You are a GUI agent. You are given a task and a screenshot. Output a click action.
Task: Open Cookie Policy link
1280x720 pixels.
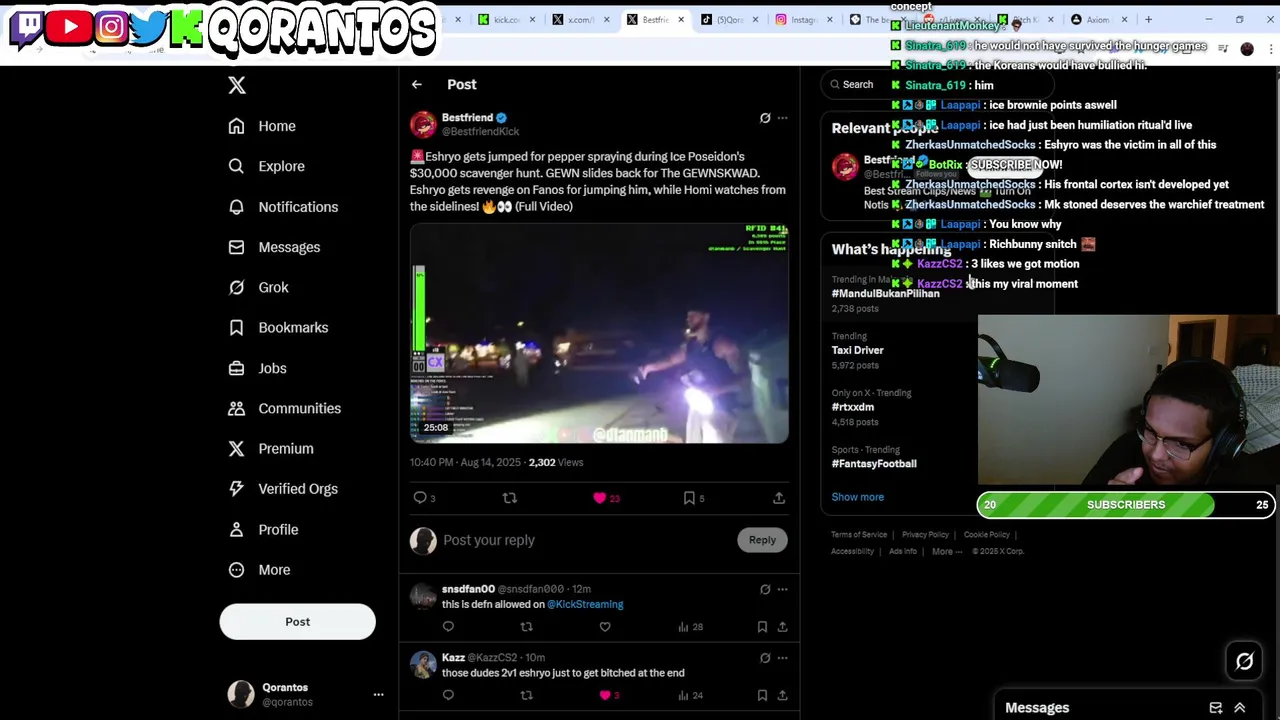tap(987, 535)
